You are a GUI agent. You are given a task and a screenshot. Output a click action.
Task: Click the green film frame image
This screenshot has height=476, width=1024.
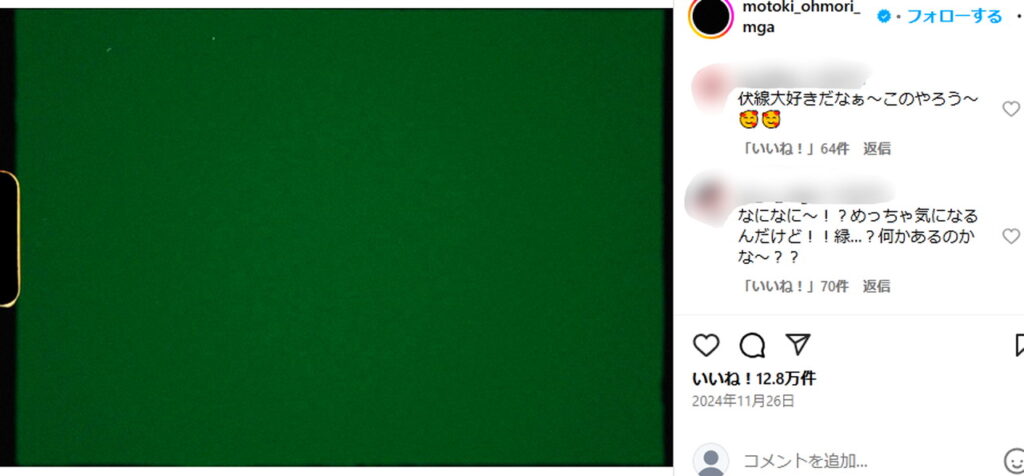(x=342, y=237)
